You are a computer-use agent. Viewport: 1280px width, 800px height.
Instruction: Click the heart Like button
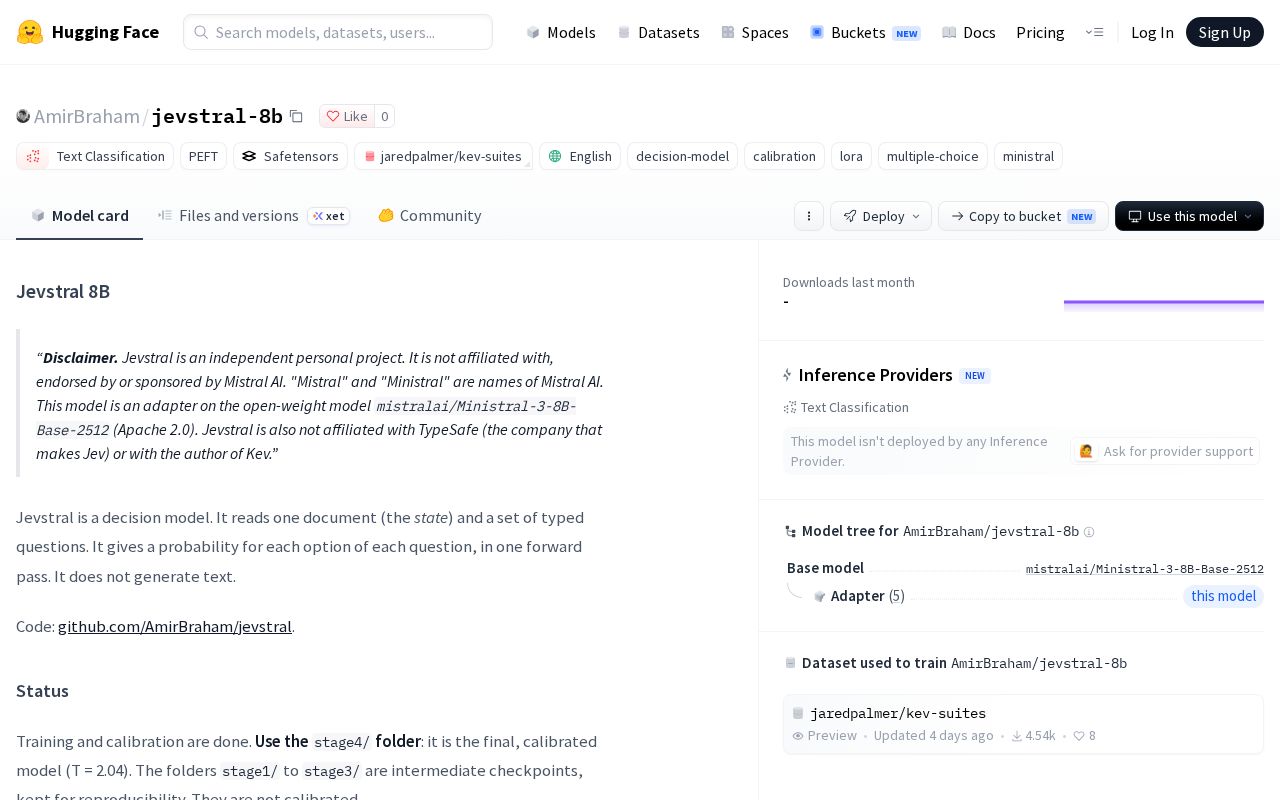[x=347, y=116]
